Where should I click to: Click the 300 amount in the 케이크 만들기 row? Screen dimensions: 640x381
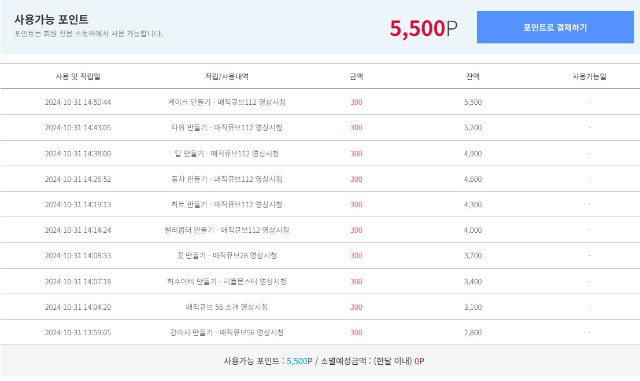click(356, 102)
